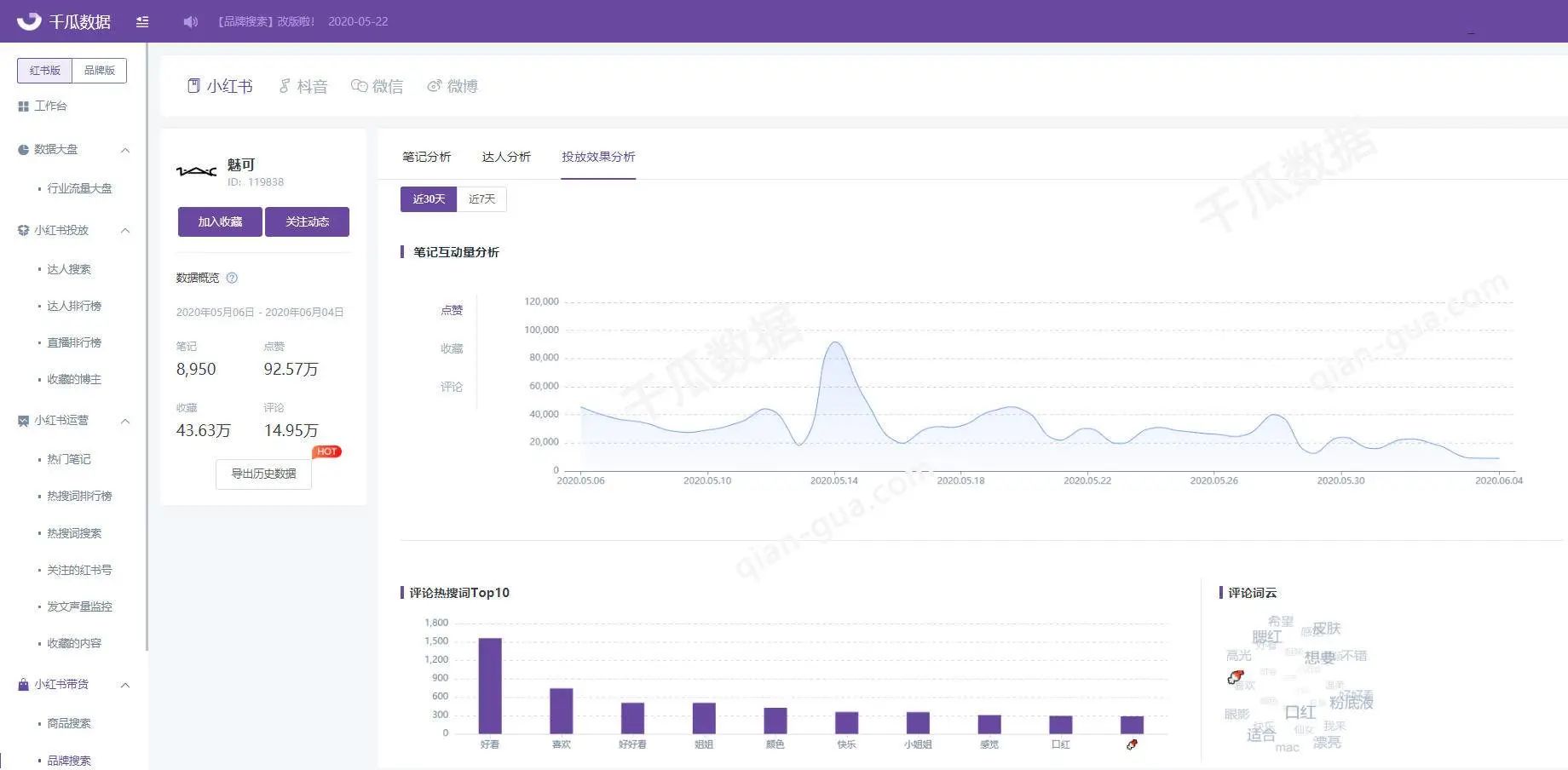This screenshot has height=770, width=1568.
Task: Click the 小红书带货 shopping bag icon
Action: [23, 685]
